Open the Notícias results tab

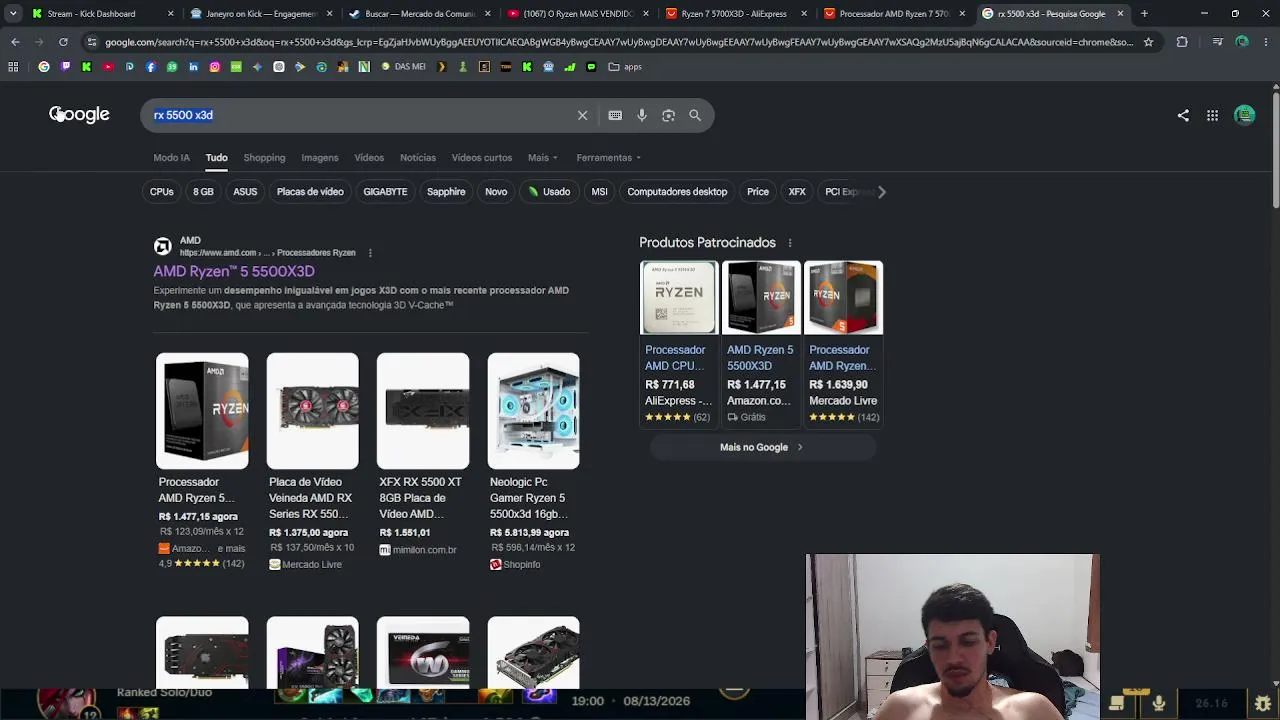coord(418,158)
